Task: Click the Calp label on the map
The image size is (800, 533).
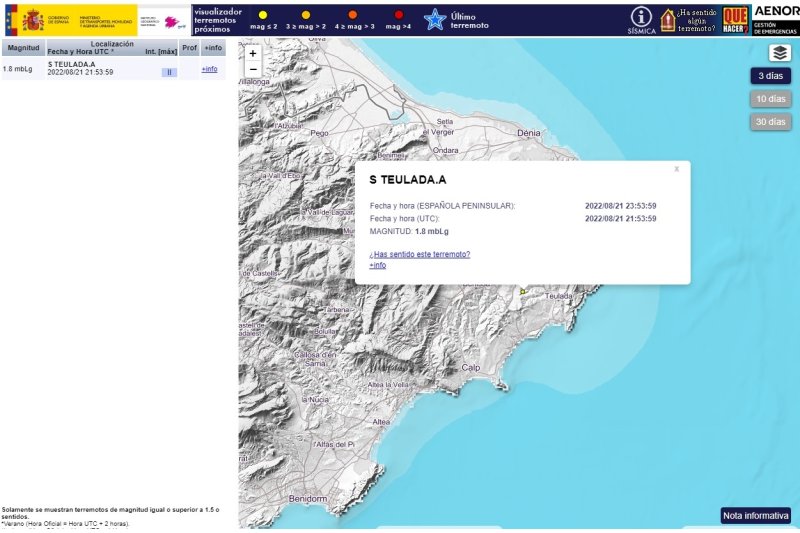Action: [x=470, y=367]
